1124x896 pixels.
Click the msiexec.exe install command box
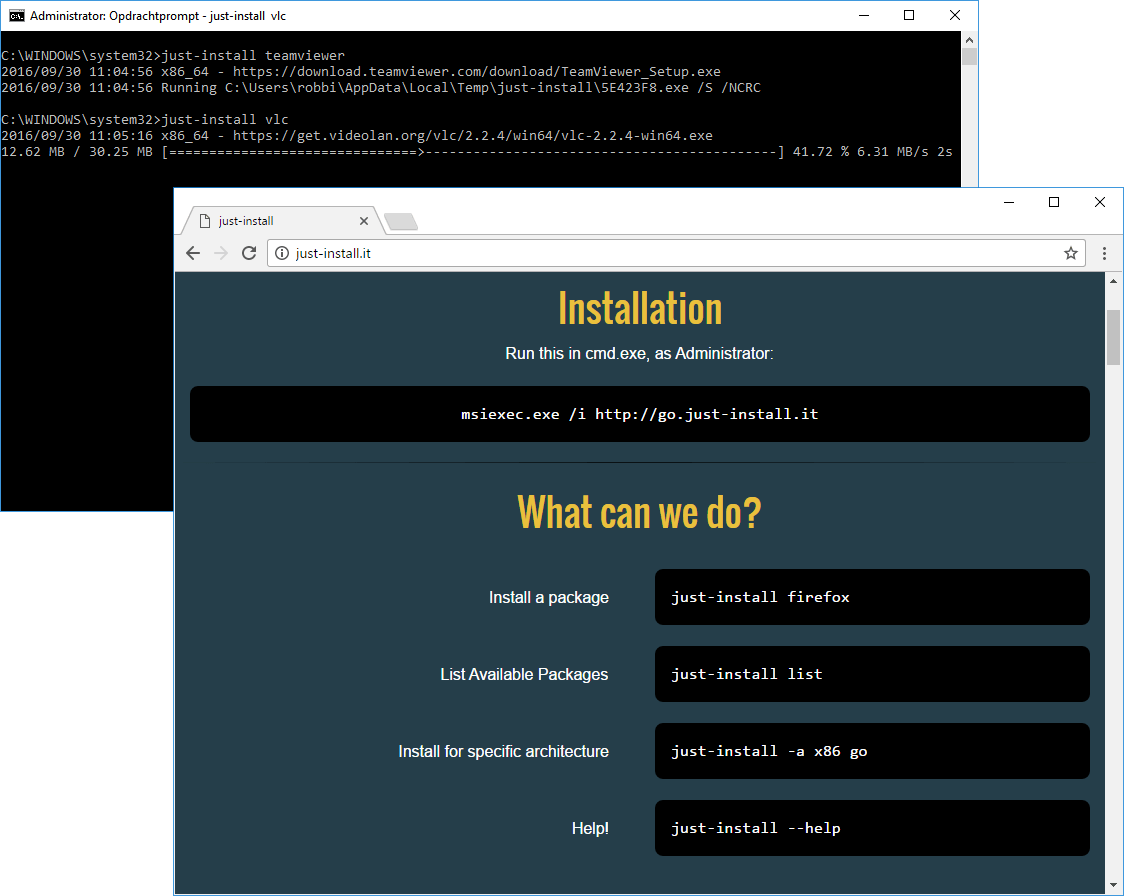639,414
